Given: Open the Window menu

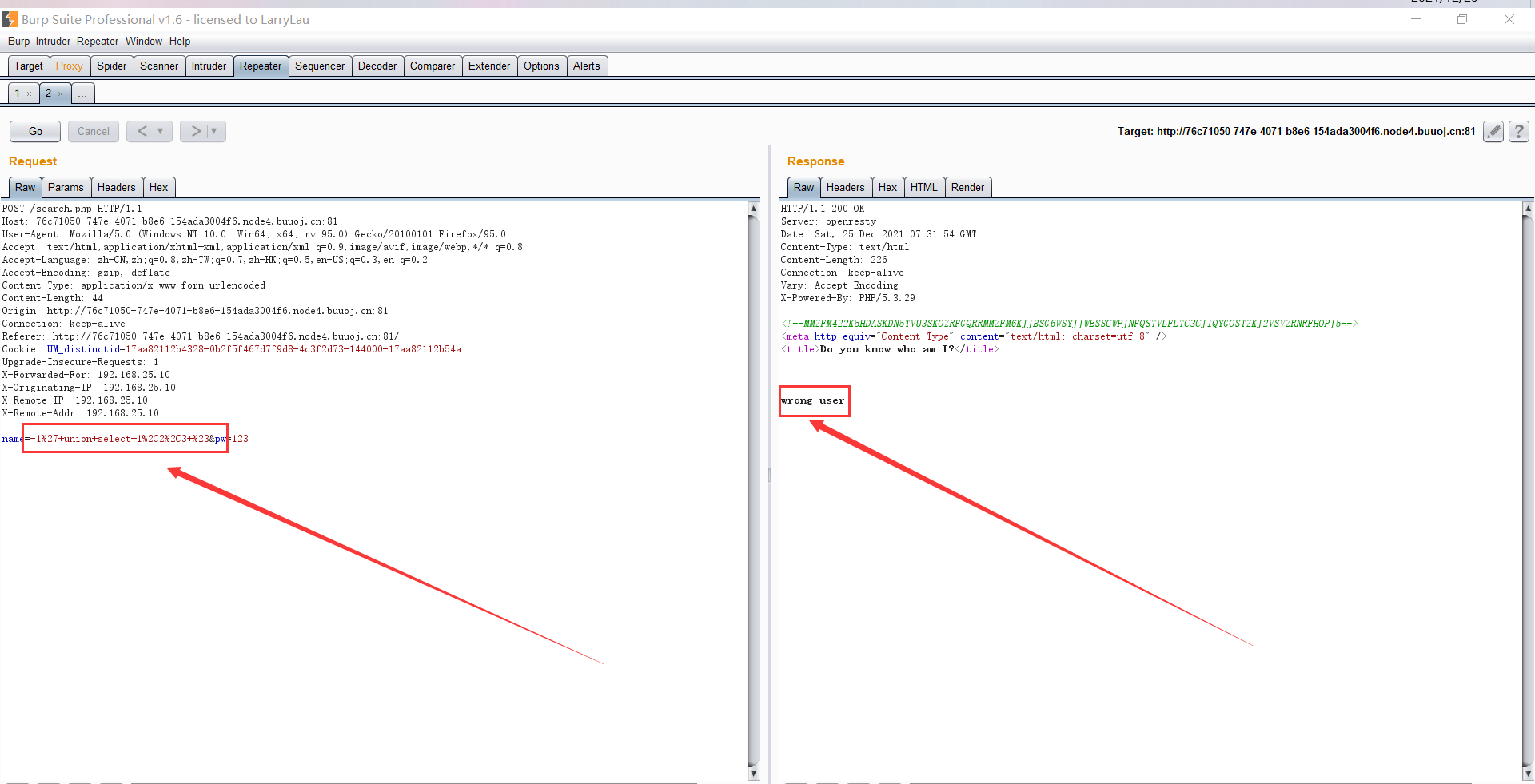Looking at the screenshot, I should coord(144,41).
